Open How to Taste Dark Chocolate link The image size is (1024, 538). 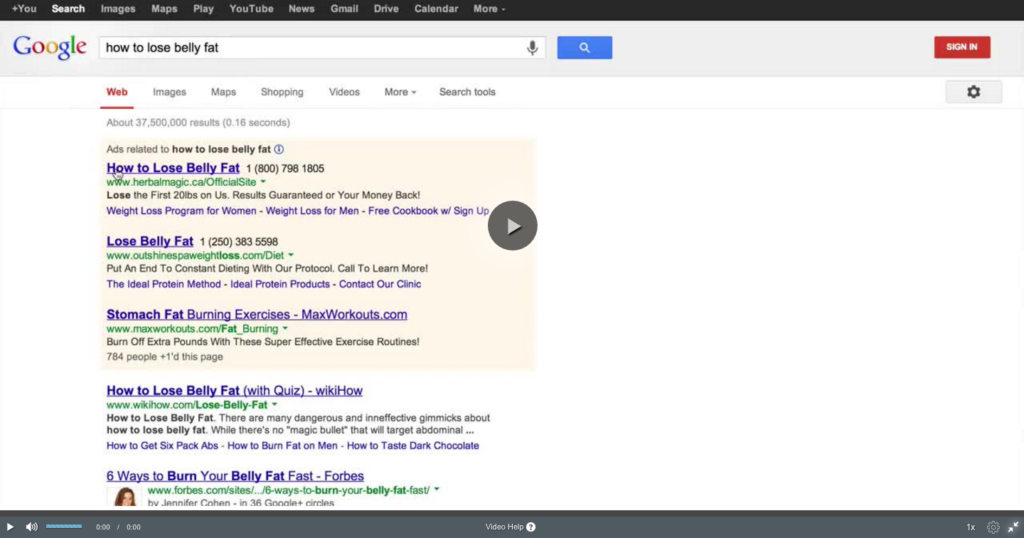point(413,445)
